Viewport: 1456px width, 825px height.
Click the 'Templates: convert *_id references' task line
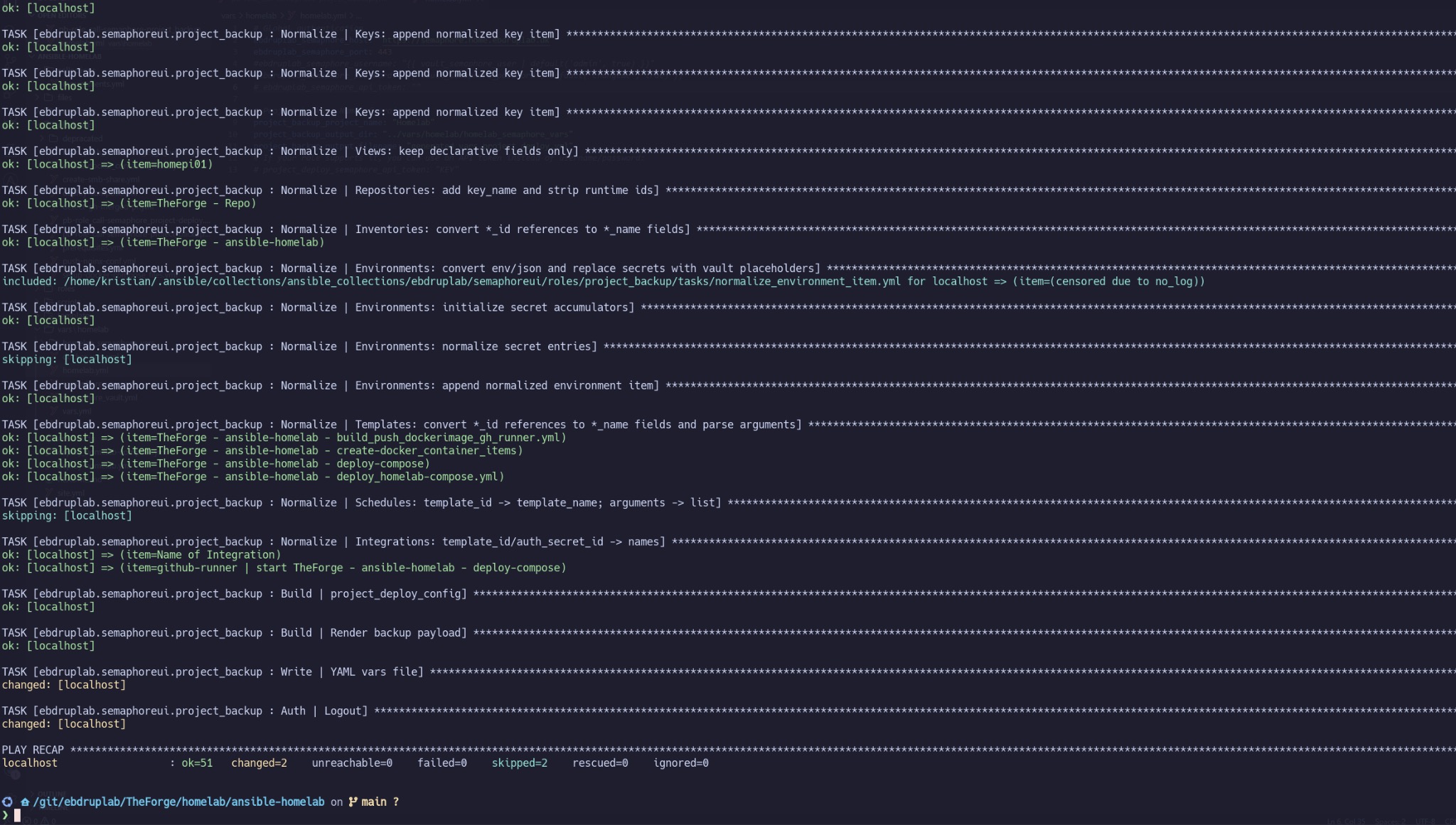pos(728,424)
